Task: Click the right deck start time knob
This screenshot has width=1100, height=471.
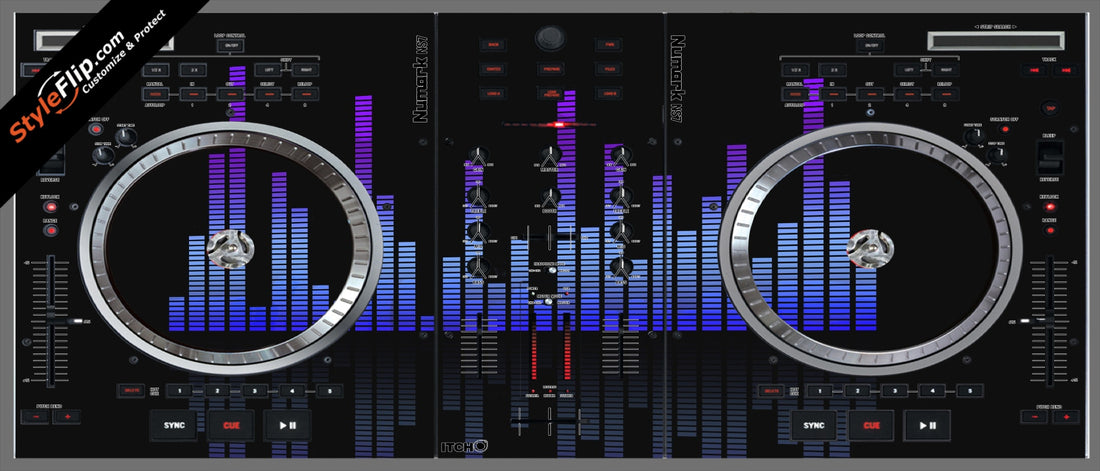Action: (974, 135)
